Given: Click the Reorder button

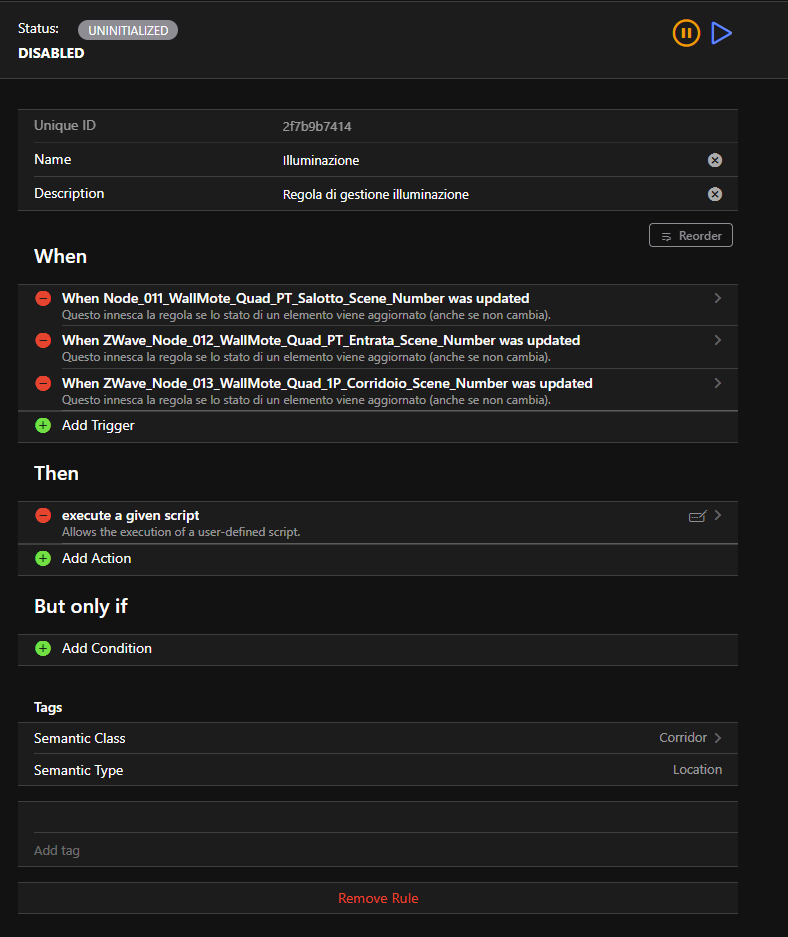Looking at the screenshot, I should click(x=690, y=235).
